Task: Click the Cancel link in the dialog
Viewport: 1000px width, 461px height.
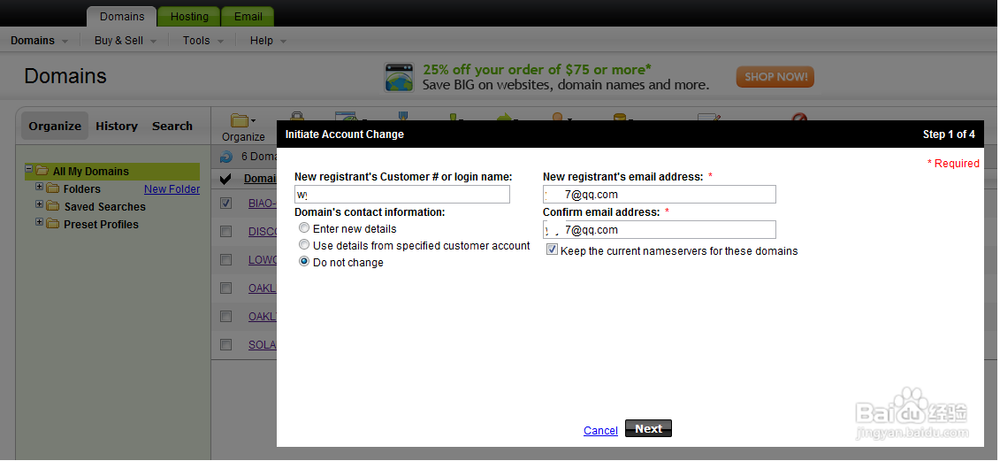Action: (601, 430)
